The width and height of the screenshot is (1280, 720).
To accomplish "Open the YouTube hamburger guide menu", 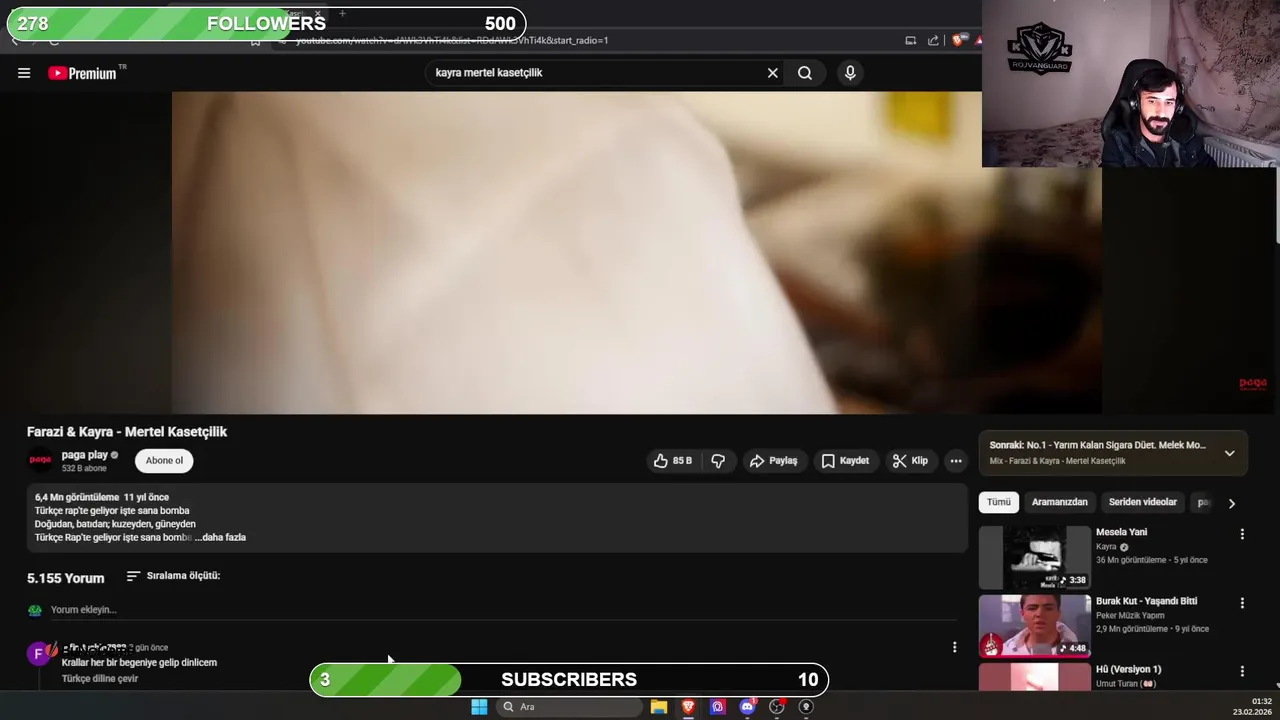I will point(24,73).
